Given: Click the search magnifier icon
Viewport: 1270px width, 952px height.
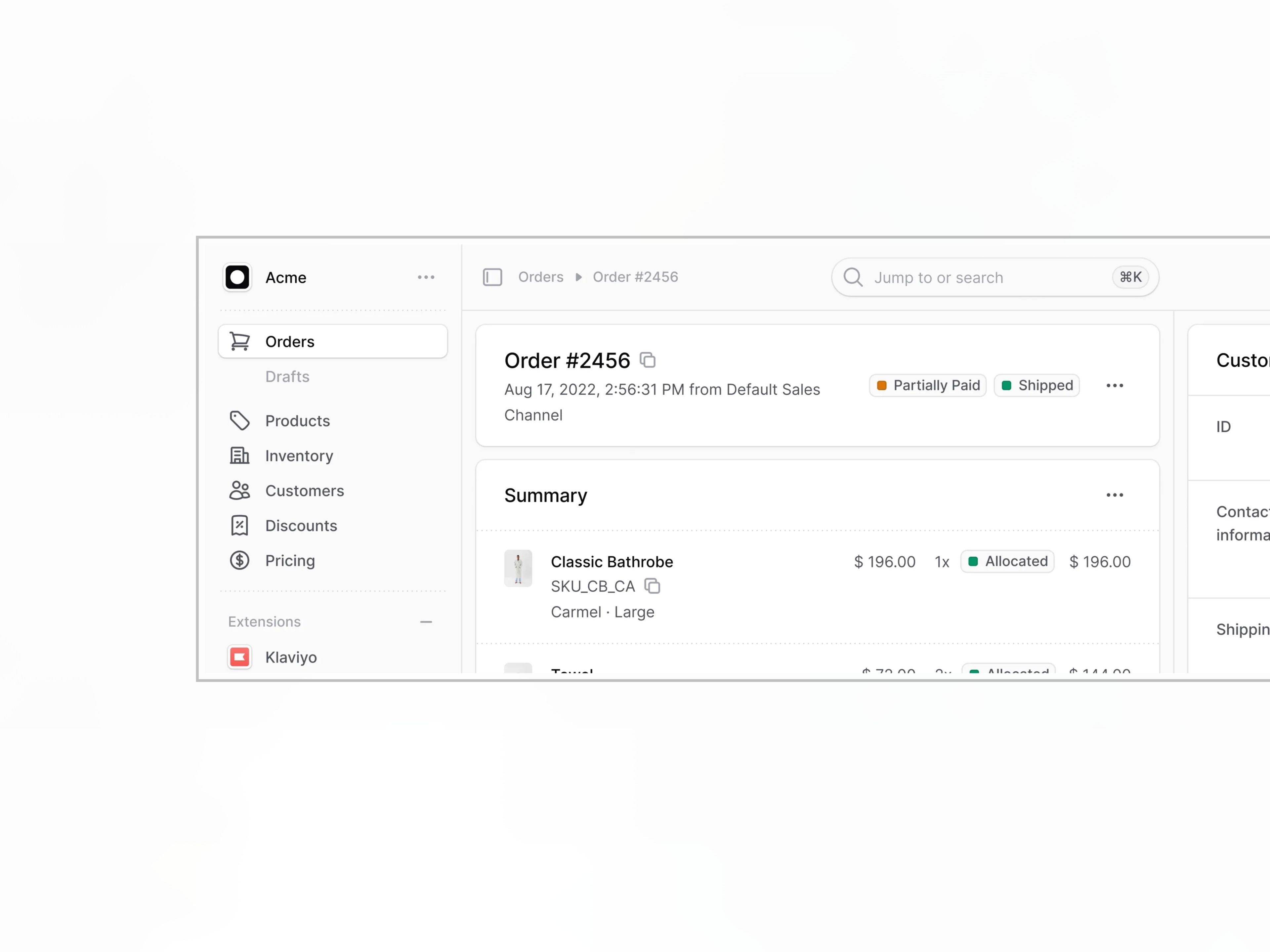Looking at the screenshot, I should click(853, 277).
